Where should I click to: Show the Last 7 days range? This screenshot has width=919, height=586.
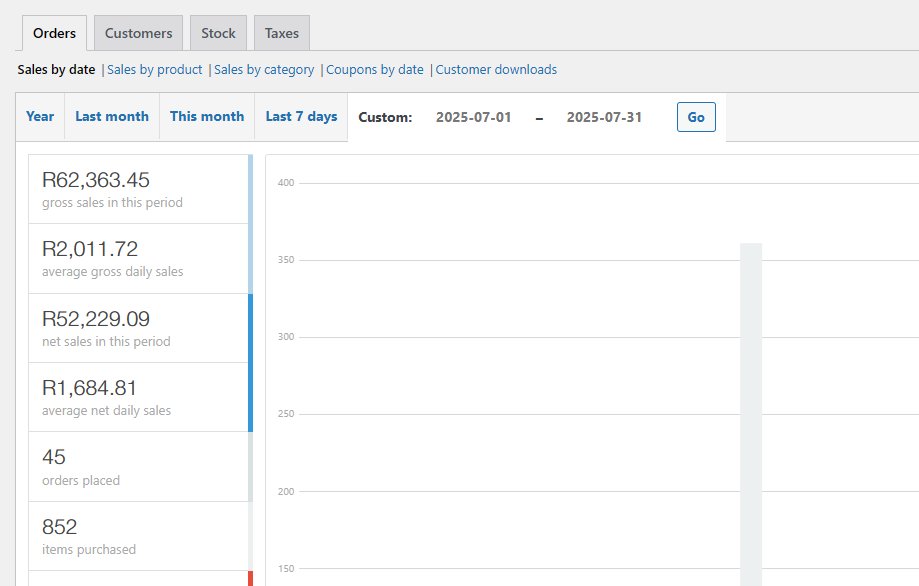pos(301,117)
